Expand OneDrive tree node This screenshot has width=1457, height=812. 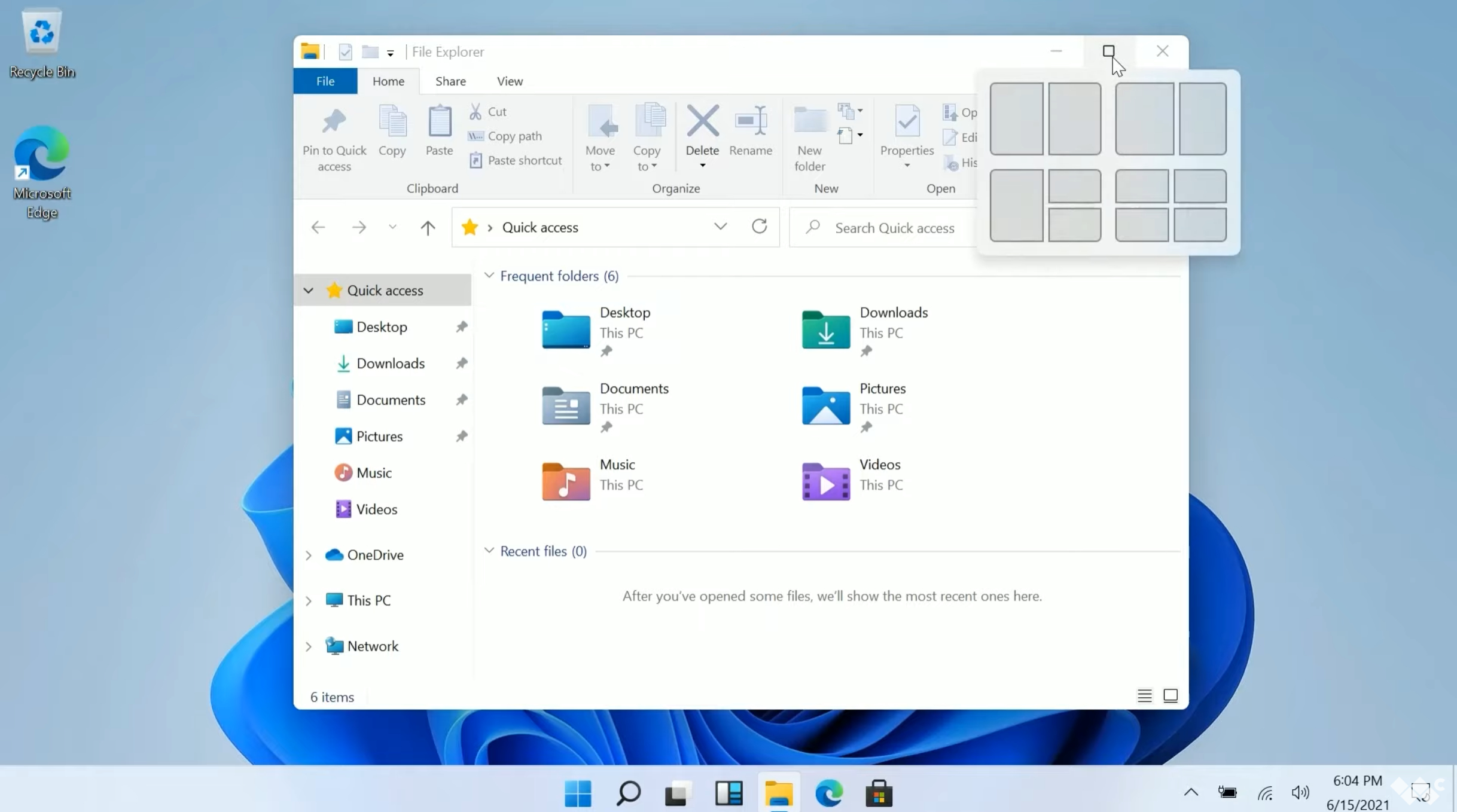[308, 555]
